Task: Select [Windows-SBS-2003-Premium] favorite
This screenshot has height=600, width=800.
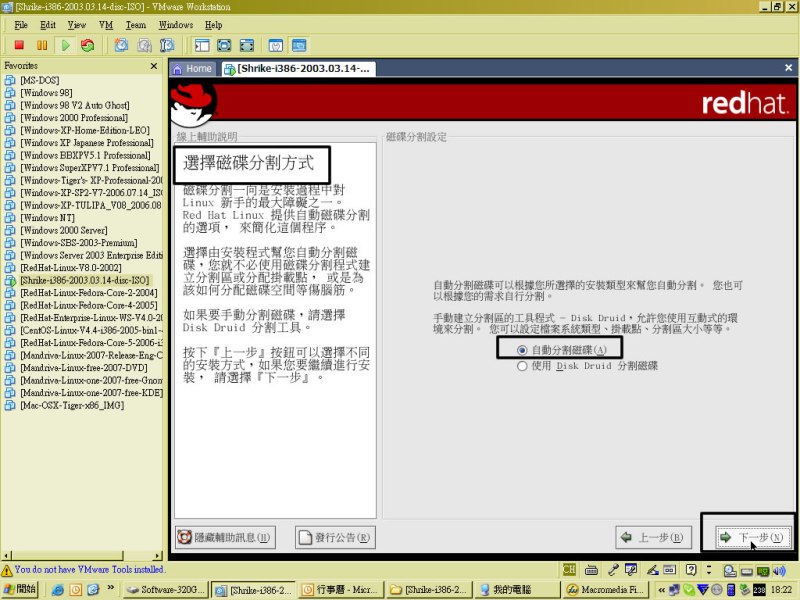Action: click(79, 243)
